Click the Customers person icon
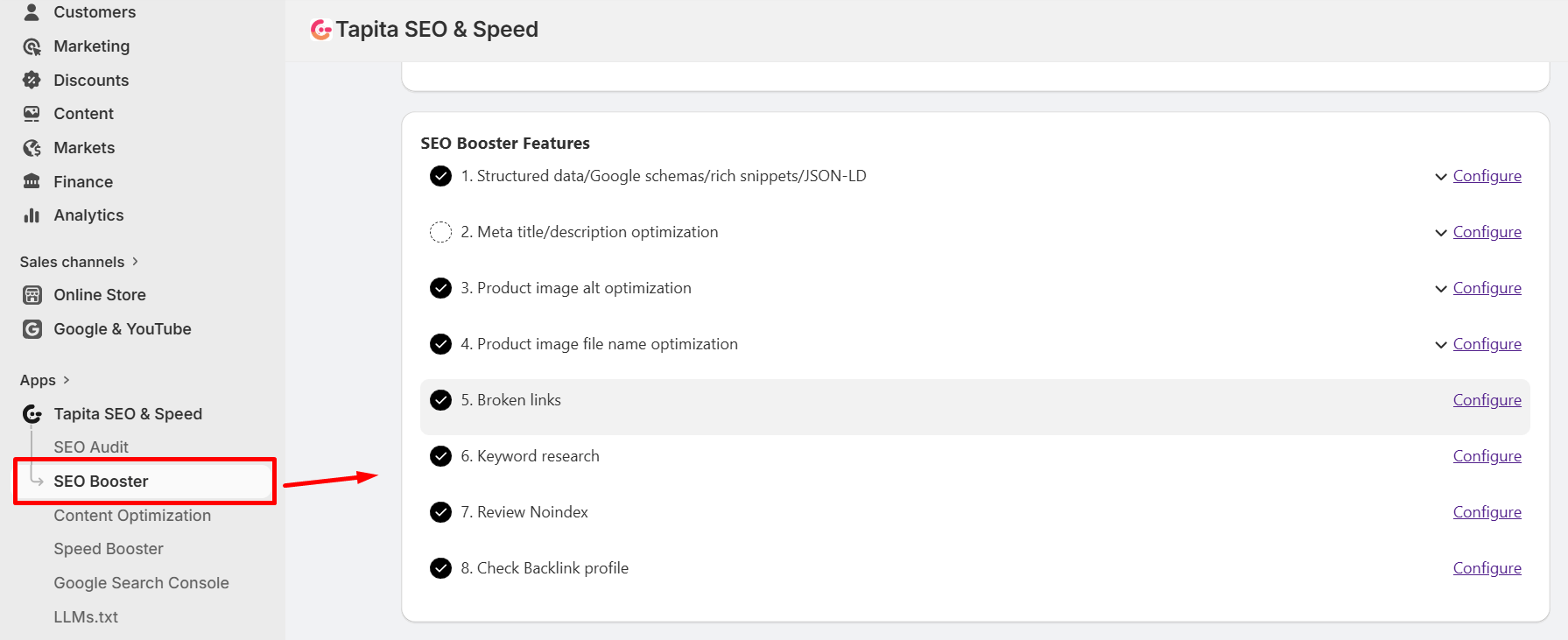This screenshot has height=640, width=1568. [32, 12]
